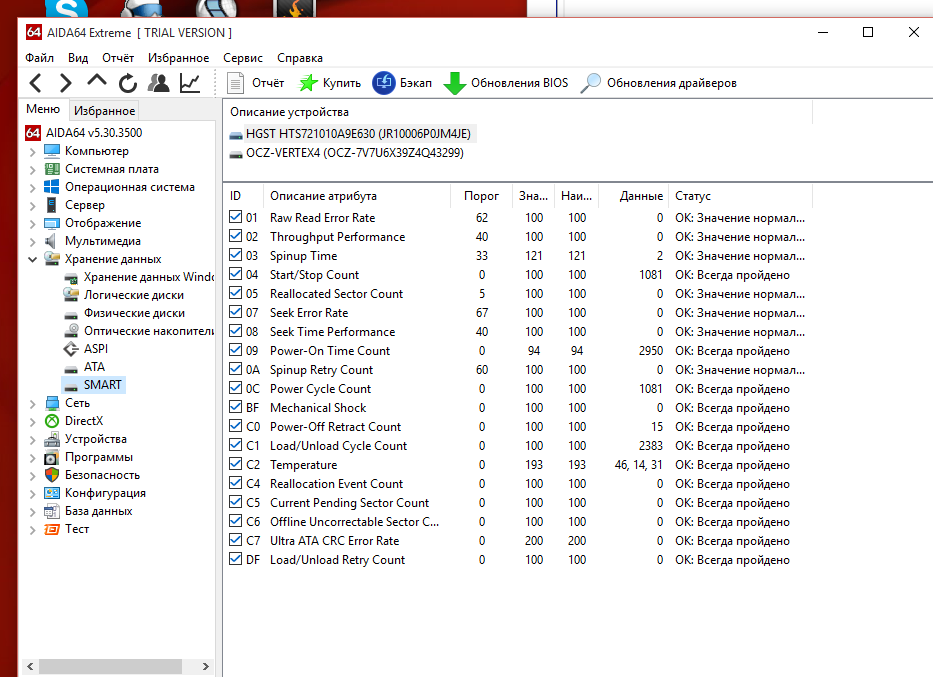This screenshot has height=677, width=933.
Task: Click the AIDA64 v5.30.3500 root icon
Action: (33, 133)
